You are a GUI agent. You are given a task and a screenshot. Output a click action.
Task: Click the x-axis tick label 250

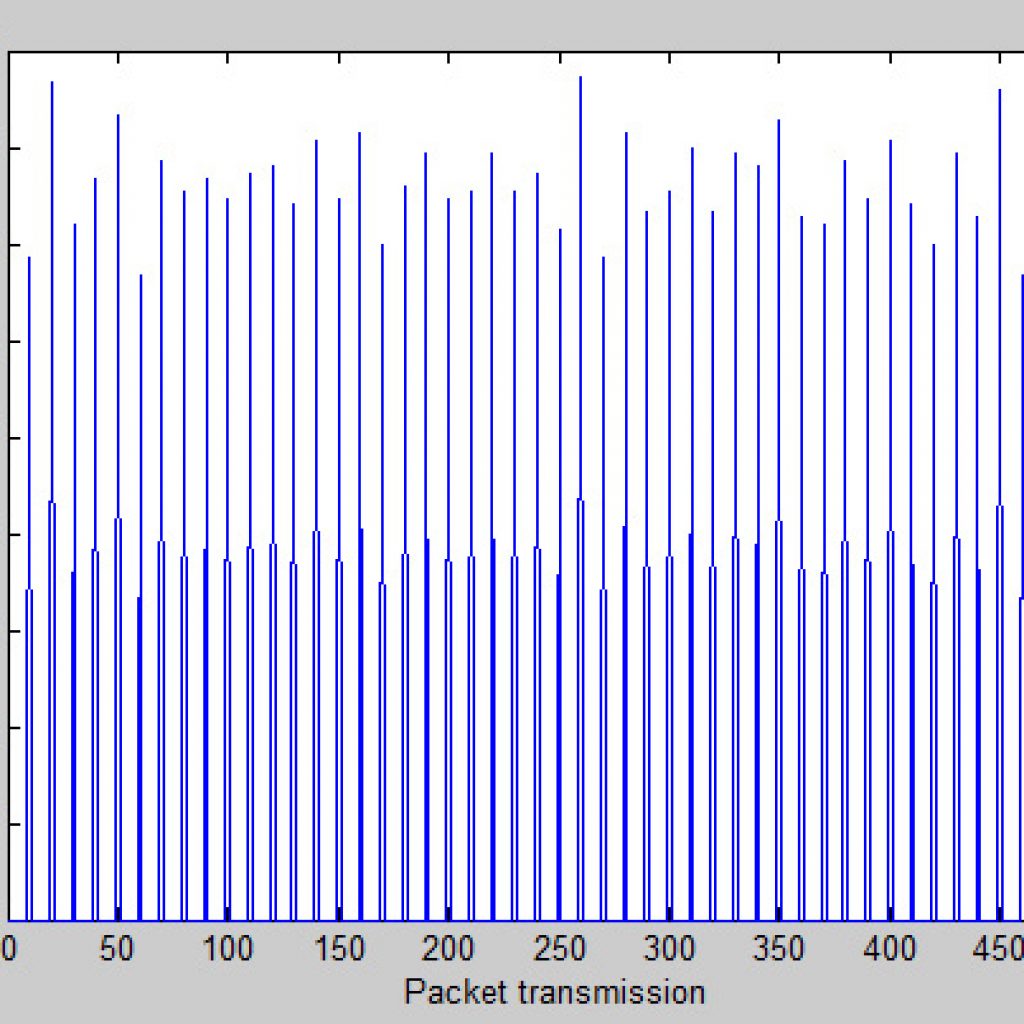click(x=559, y=949)
